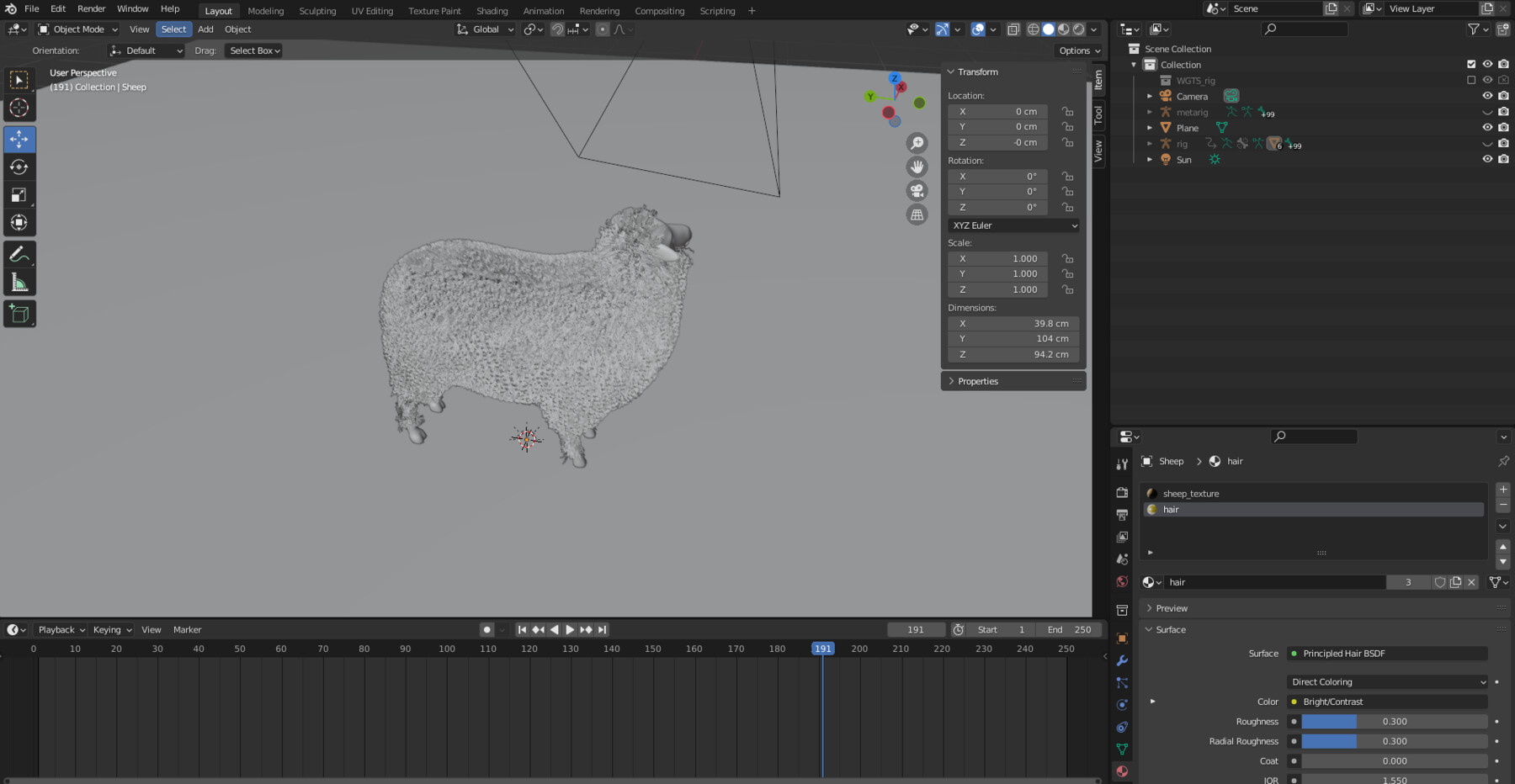The image size is (1515, 784).
Task: Hide the Plane object in the viewport
Action: (1487, 127)
